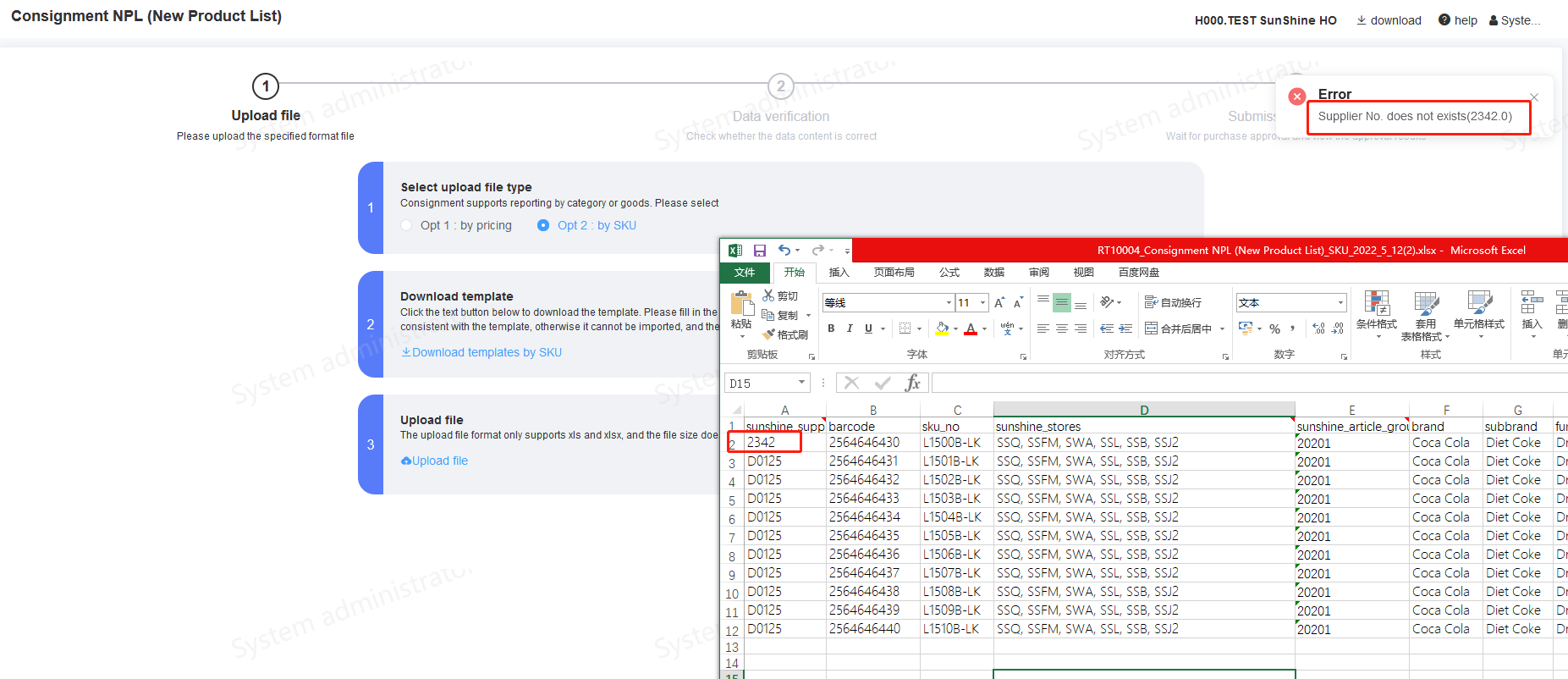
Task: Open the Name Box dropdown showing D15
Action: coord(801,383)
